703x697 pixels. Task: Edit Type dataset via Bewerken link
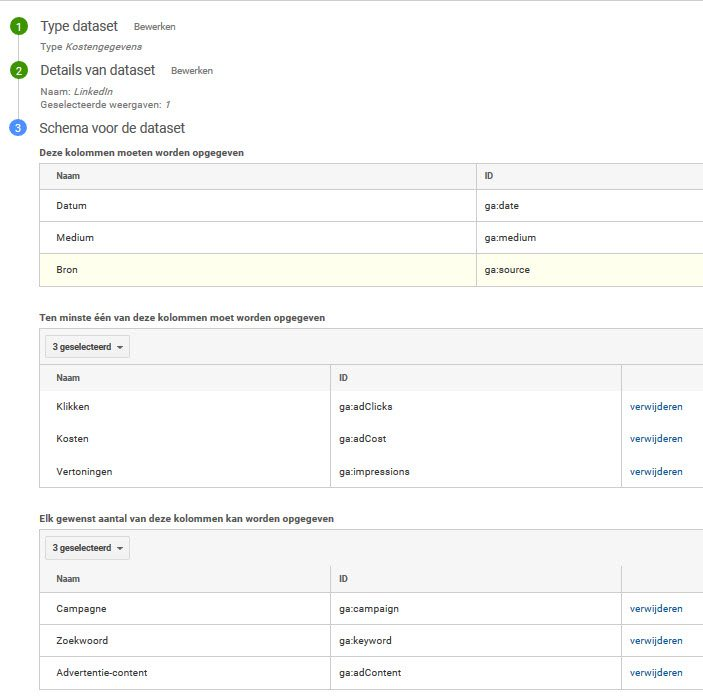(154, 26)
